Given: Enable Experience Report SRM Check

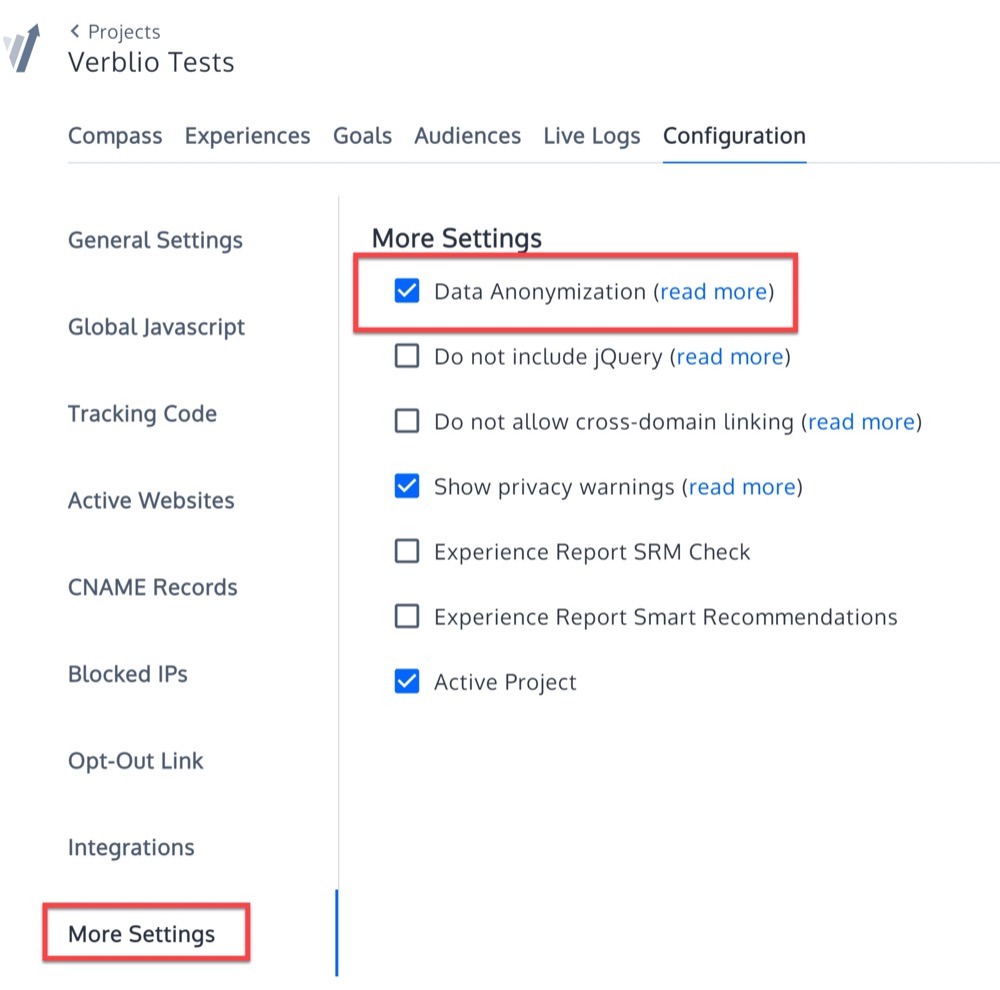Looking at the screenshot, I should pos(406,551).
